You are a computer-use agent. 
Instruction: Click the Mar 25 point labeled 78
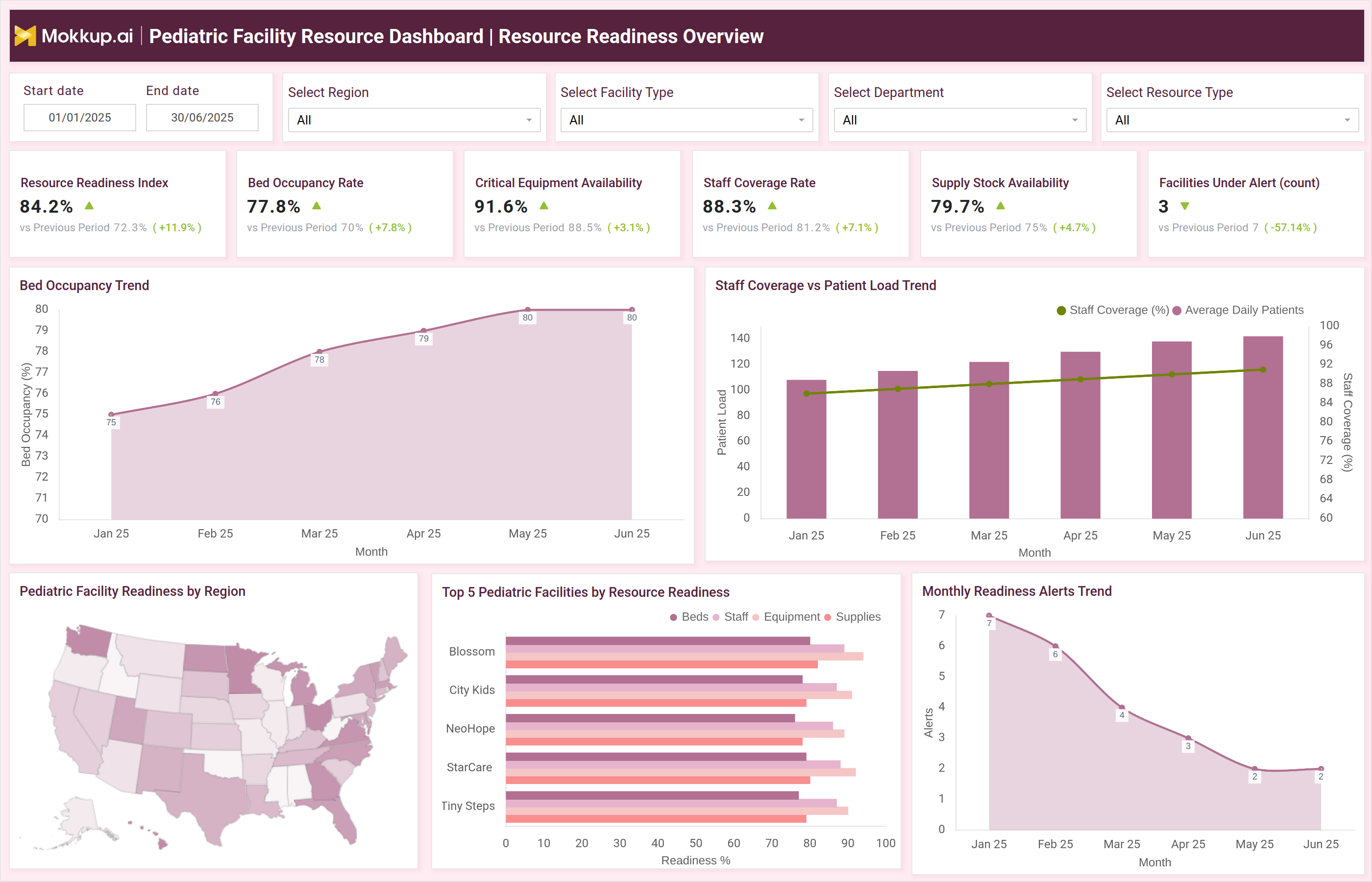[319, 352]
